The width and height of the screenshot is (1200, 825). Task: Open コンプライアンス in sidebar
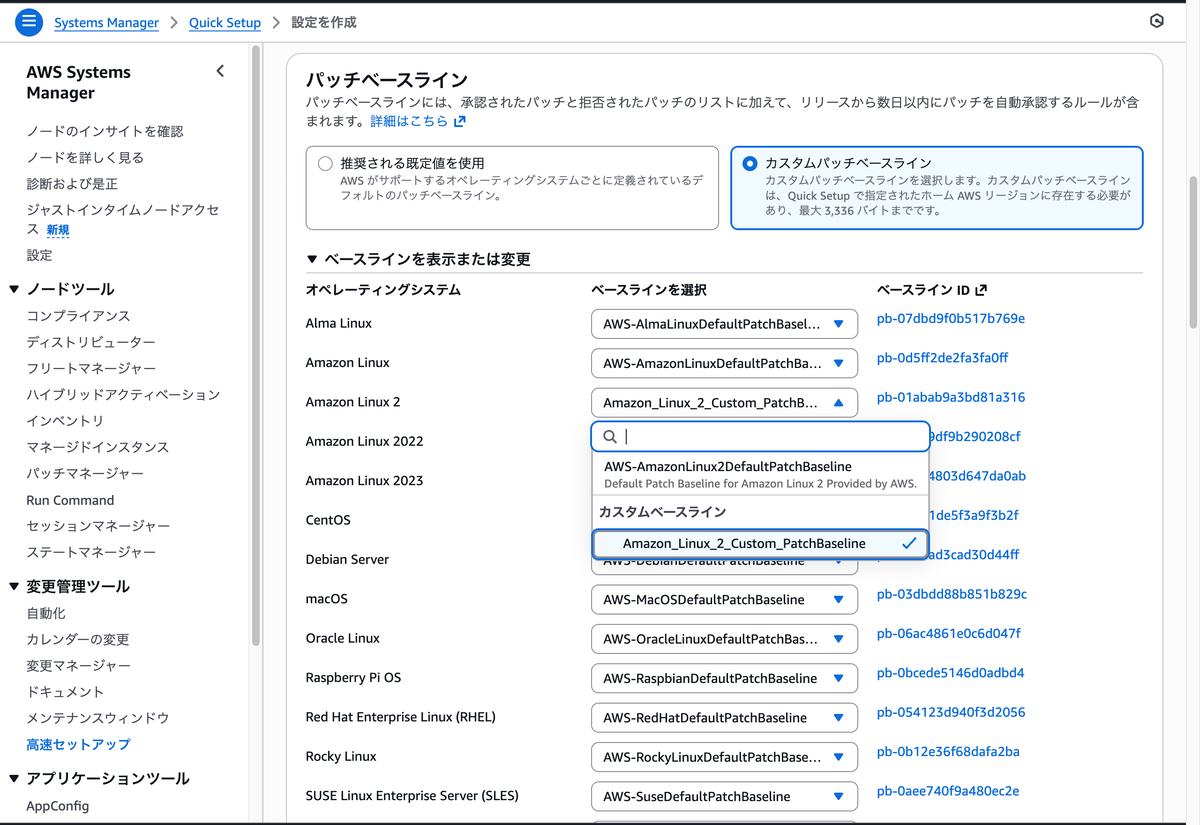coord(78,316)
